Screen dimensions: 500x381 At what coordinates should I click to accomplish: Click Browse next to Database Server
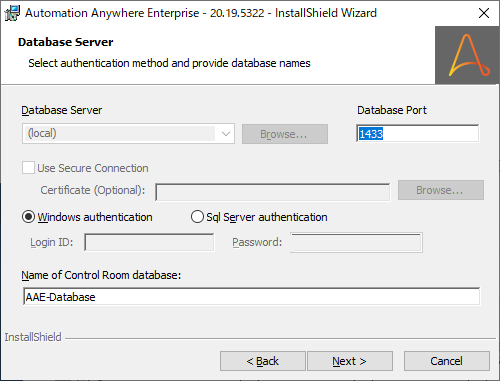point(285,134)
